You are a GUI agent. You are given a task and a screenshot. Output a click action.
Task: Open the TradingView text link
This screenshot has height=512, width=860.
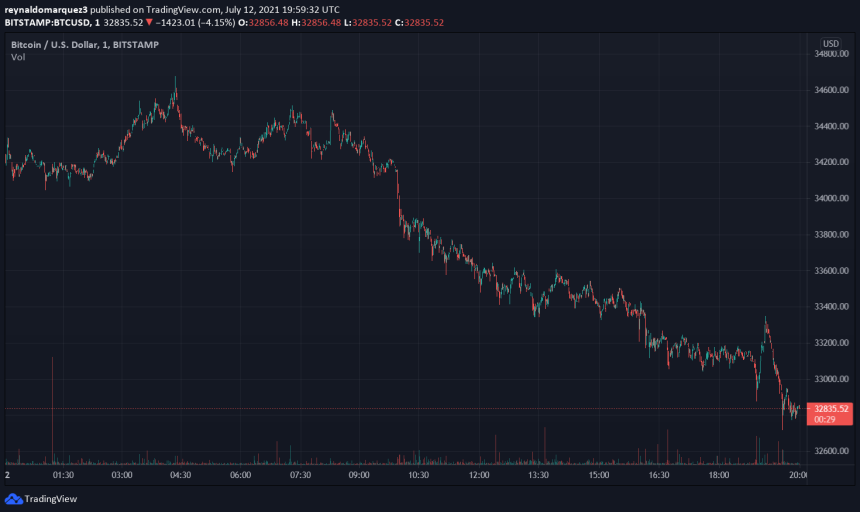coord(50,499)
